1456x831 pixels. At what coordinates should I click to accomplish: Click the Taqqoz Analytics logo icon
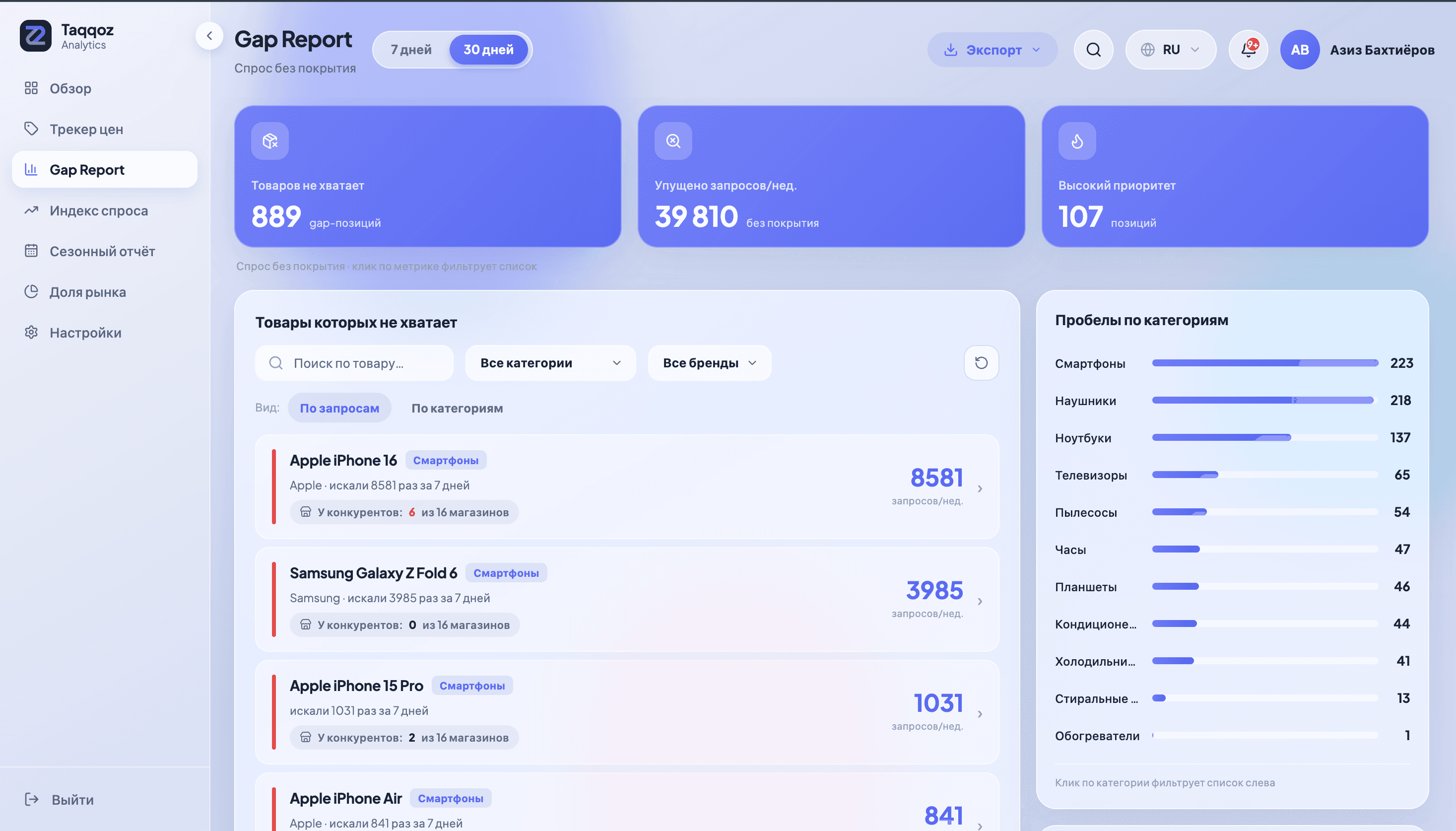coord(35,36)
